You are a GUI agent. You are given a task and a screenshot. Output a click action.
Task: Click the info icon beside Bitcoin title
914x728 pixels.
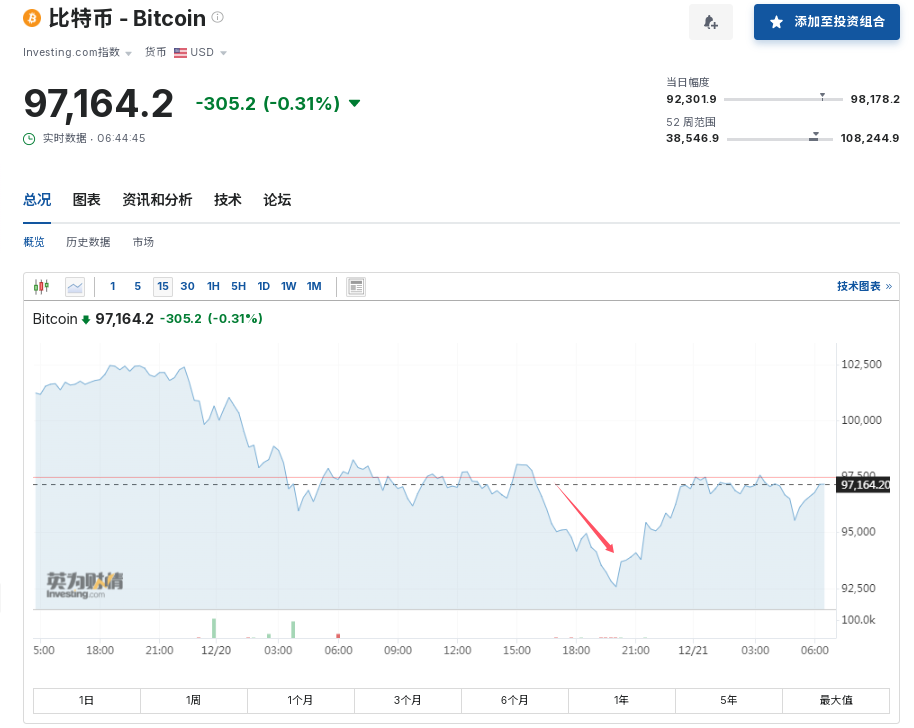pyautogui.click(x=218, y=18)
